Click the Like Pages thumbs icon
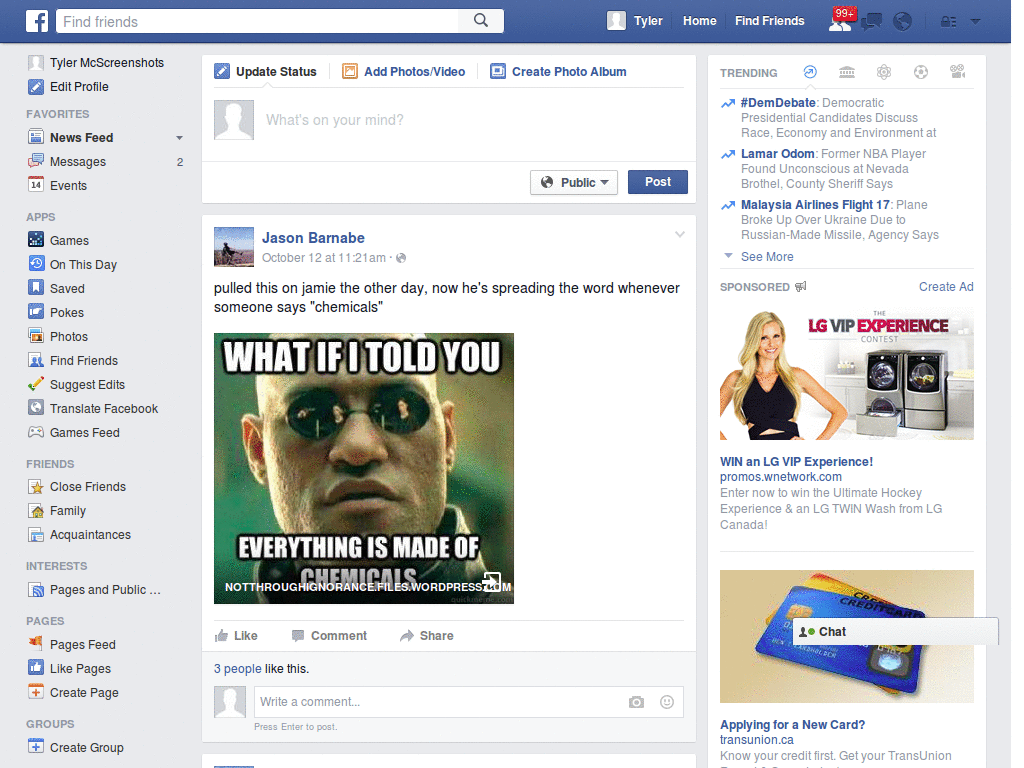Screen dimensions: 1024x768 click(x=36, y=668)
